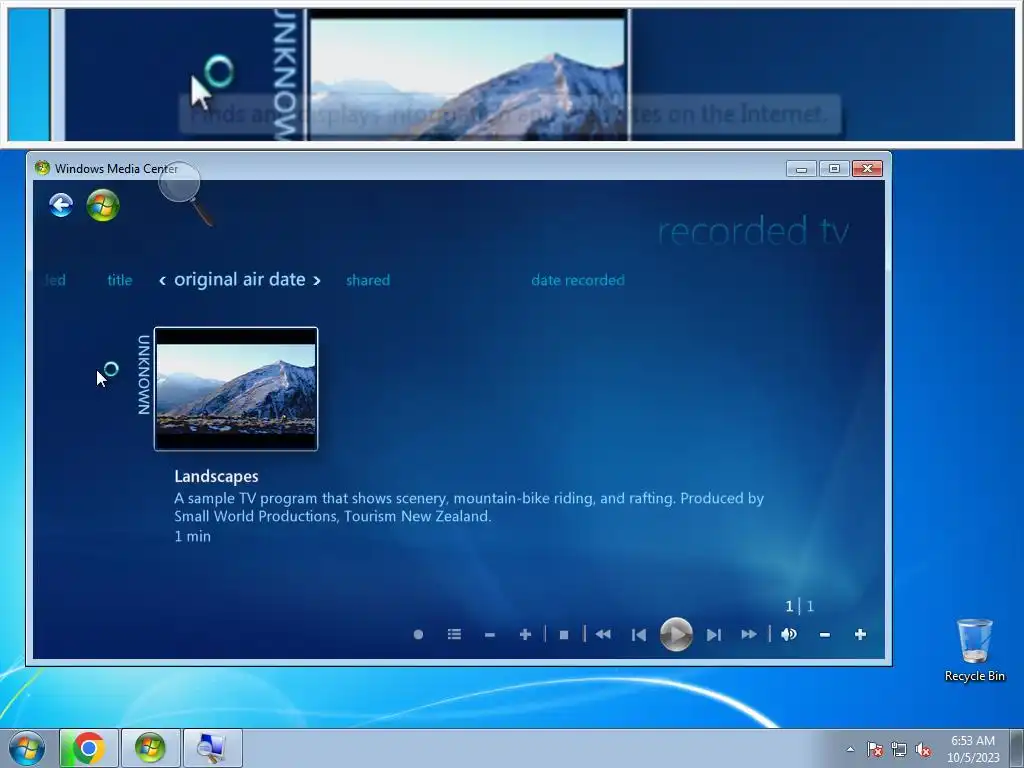Show hidden tray icons arrow
1024x768 pixels.
click(850, 749)
